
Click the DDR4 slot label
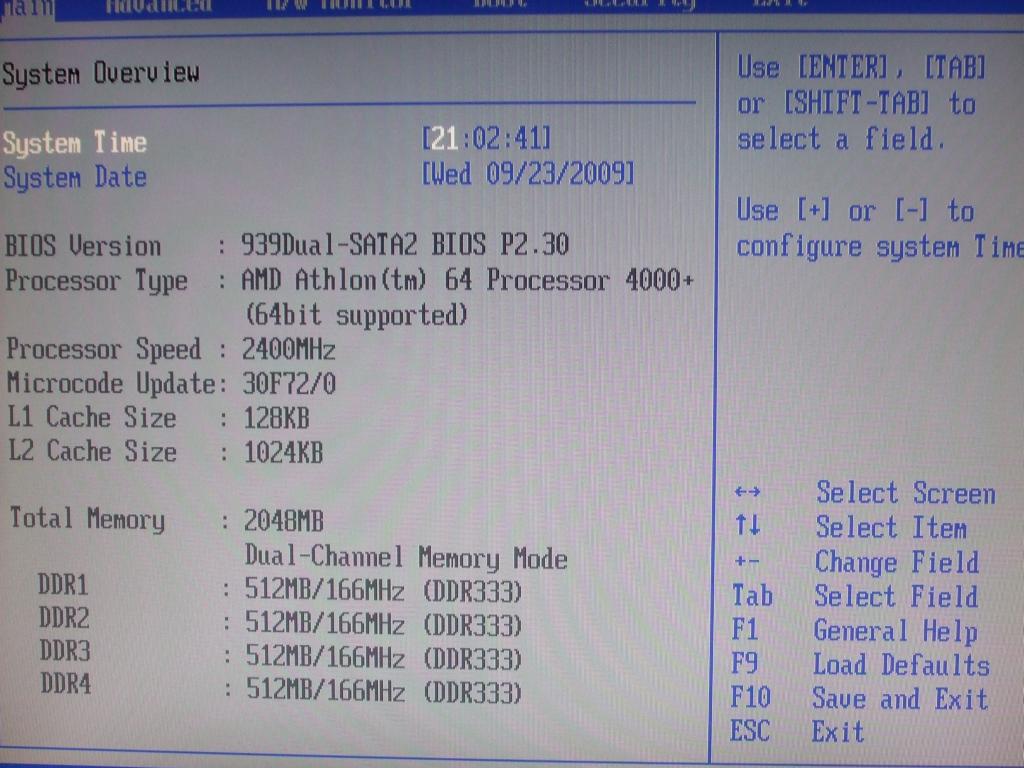(66, 684)
